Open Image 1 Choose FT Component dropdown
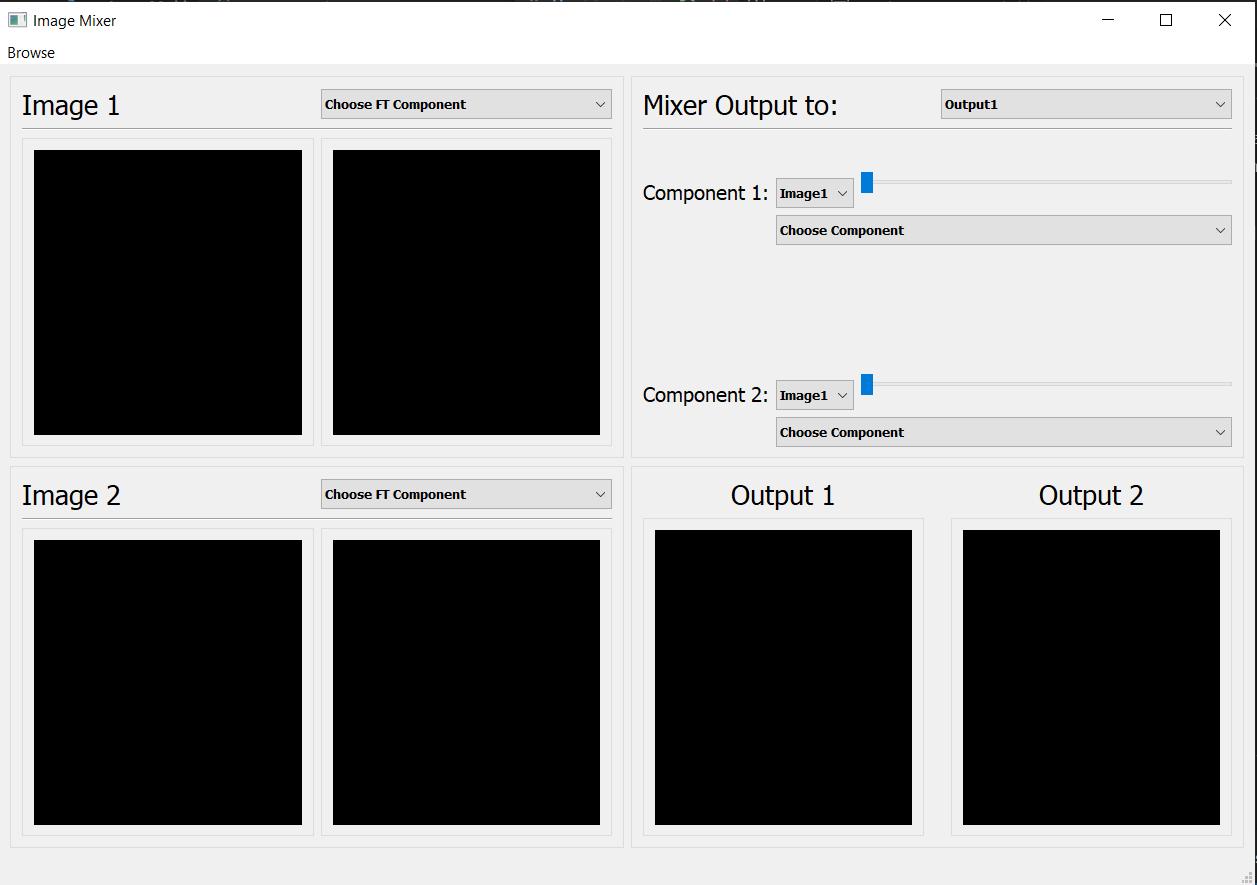The image size is (1257, 885). tap(466, 104)
